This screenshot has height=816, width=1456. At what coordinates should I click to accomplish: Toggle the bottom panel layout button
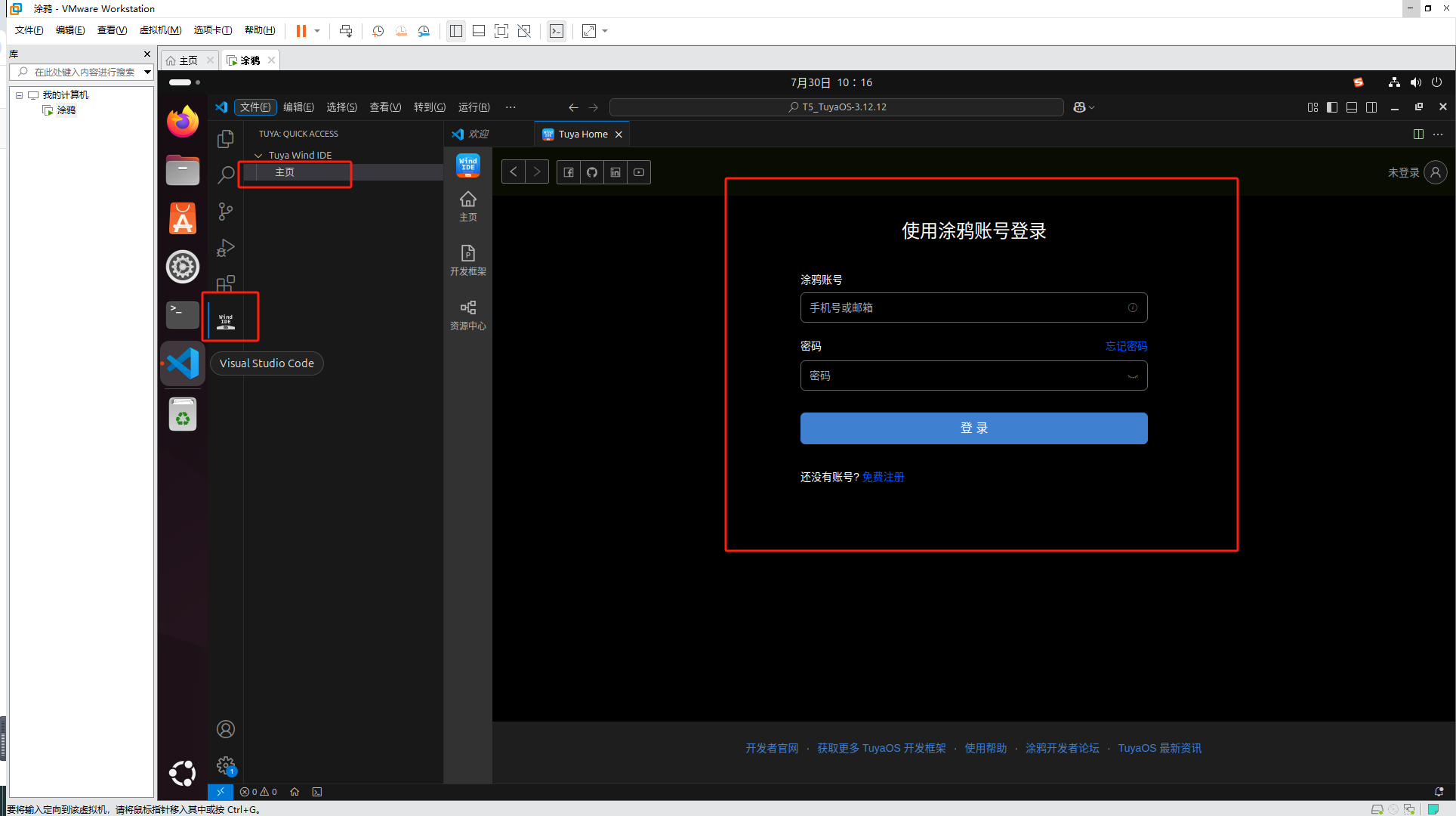tap(1352, 107)
